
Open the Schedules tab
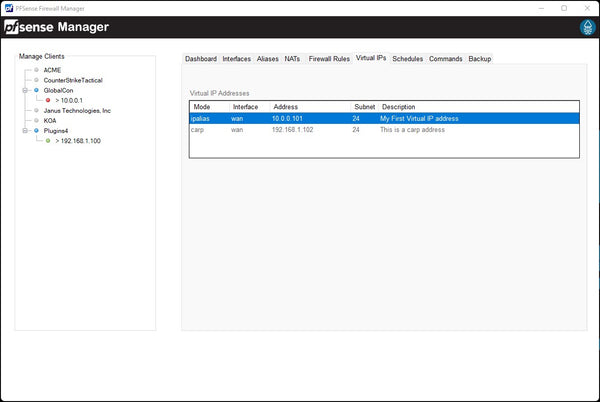pyautogui.click(x=407, y=59)
